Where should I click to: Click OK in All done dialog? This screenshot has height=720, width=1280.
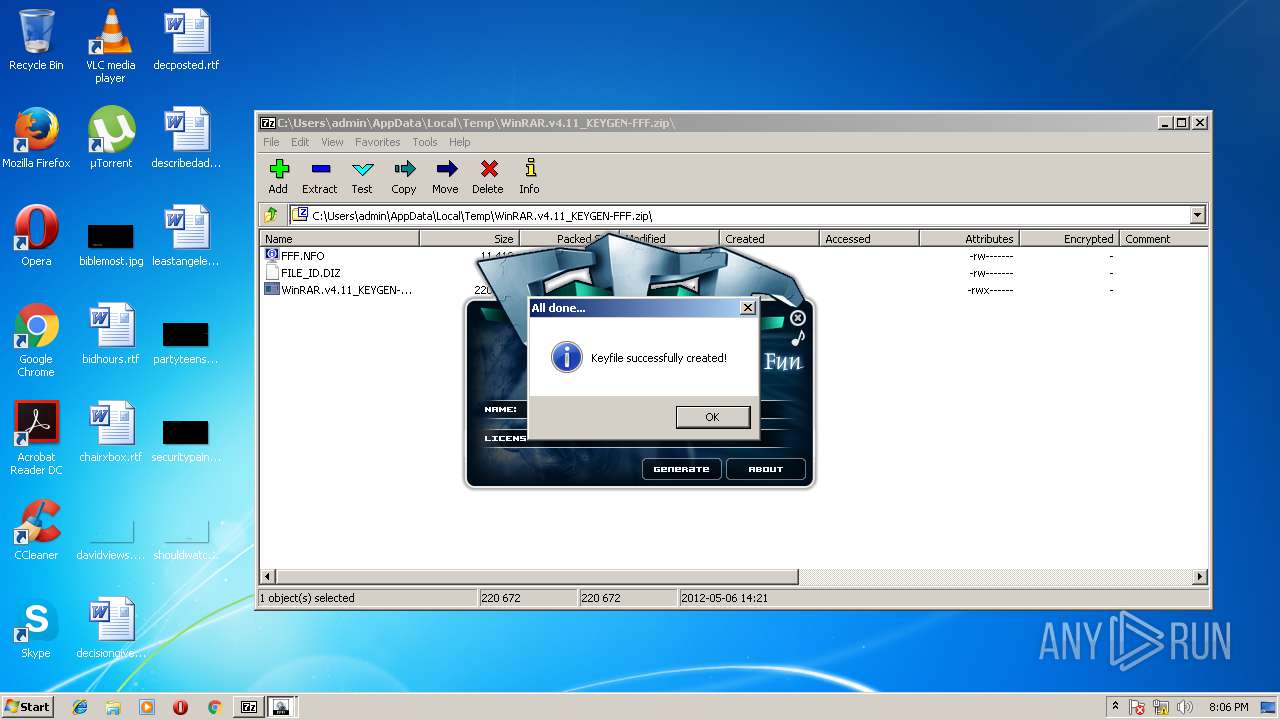pyautogui.click(x=712, y=417)
